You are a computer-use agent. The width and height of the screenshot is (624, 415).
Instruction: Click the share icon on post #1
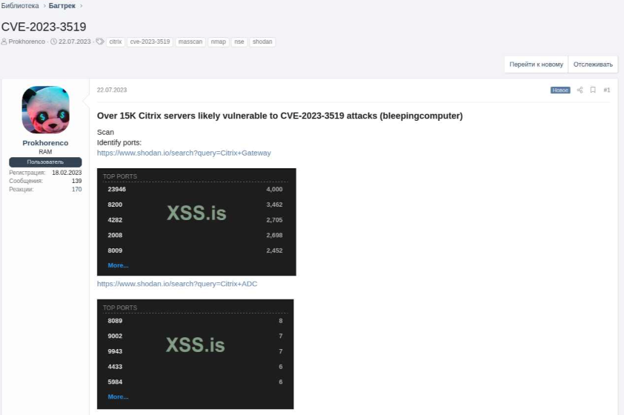pos(580,90)
